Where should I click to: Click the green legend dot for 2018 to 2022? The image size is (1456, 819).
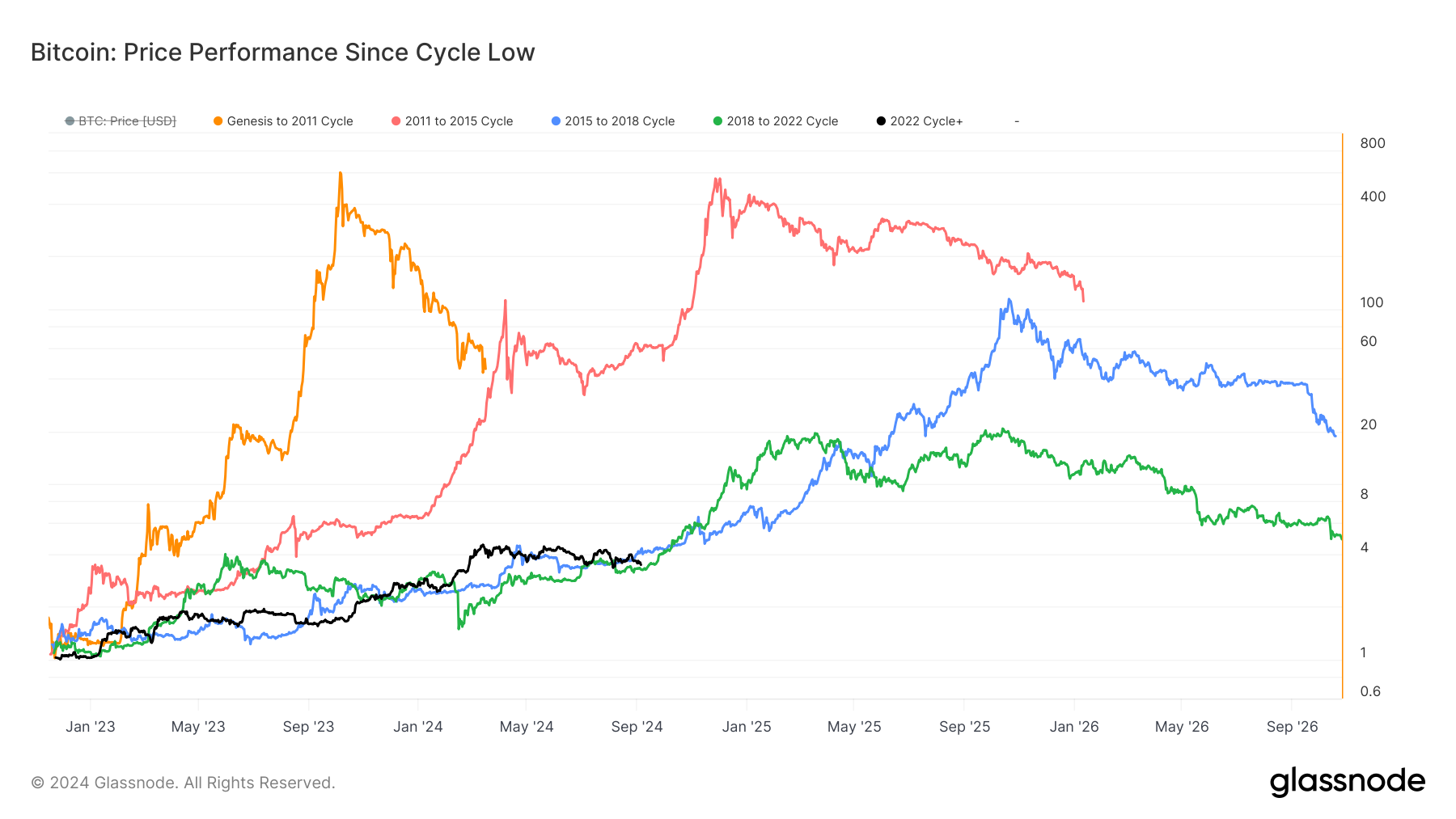point(717,121)
